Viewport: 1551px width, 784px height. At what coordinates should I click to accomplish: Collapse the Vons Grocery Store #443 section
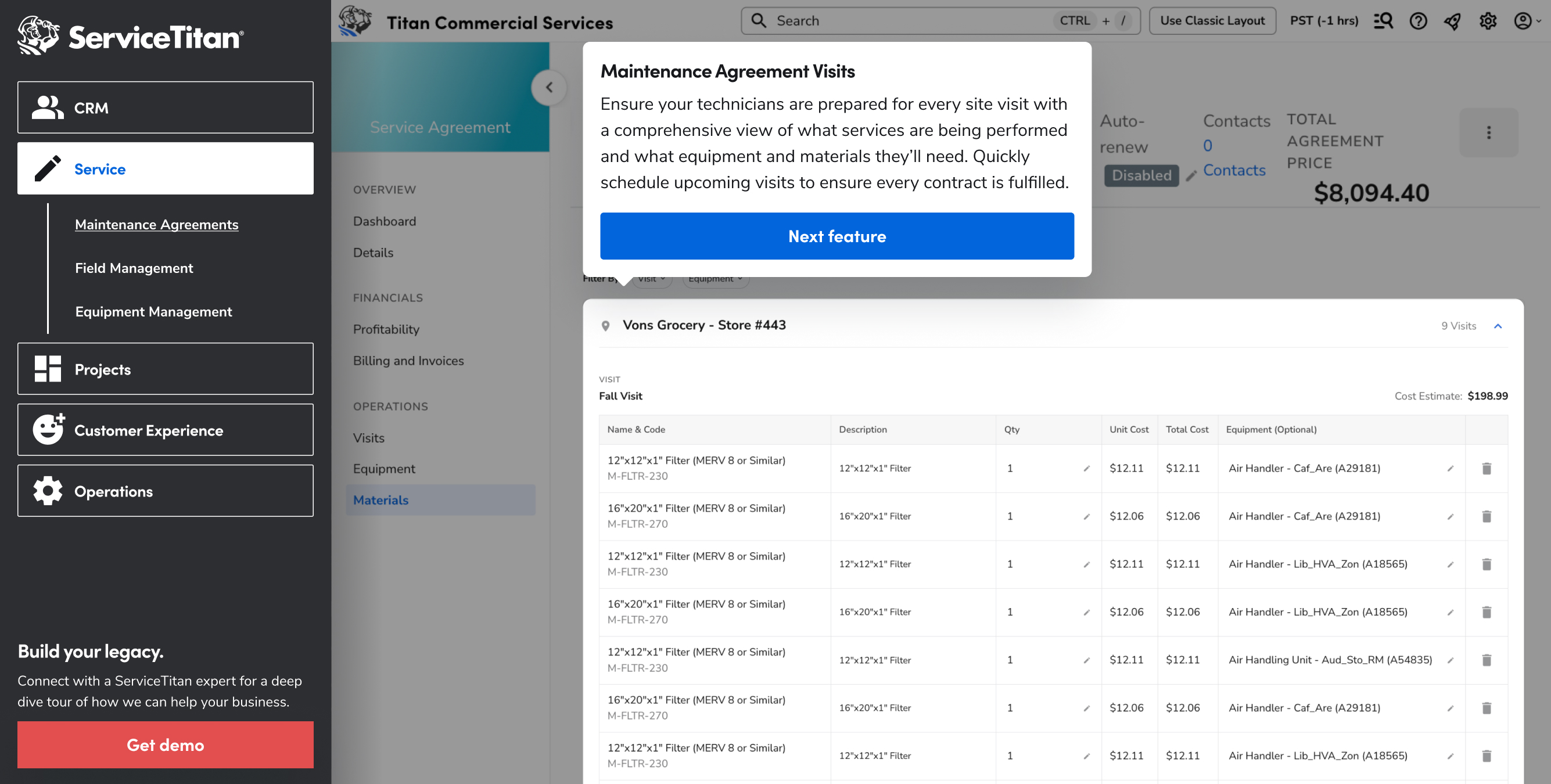(x=1498, y=326)
